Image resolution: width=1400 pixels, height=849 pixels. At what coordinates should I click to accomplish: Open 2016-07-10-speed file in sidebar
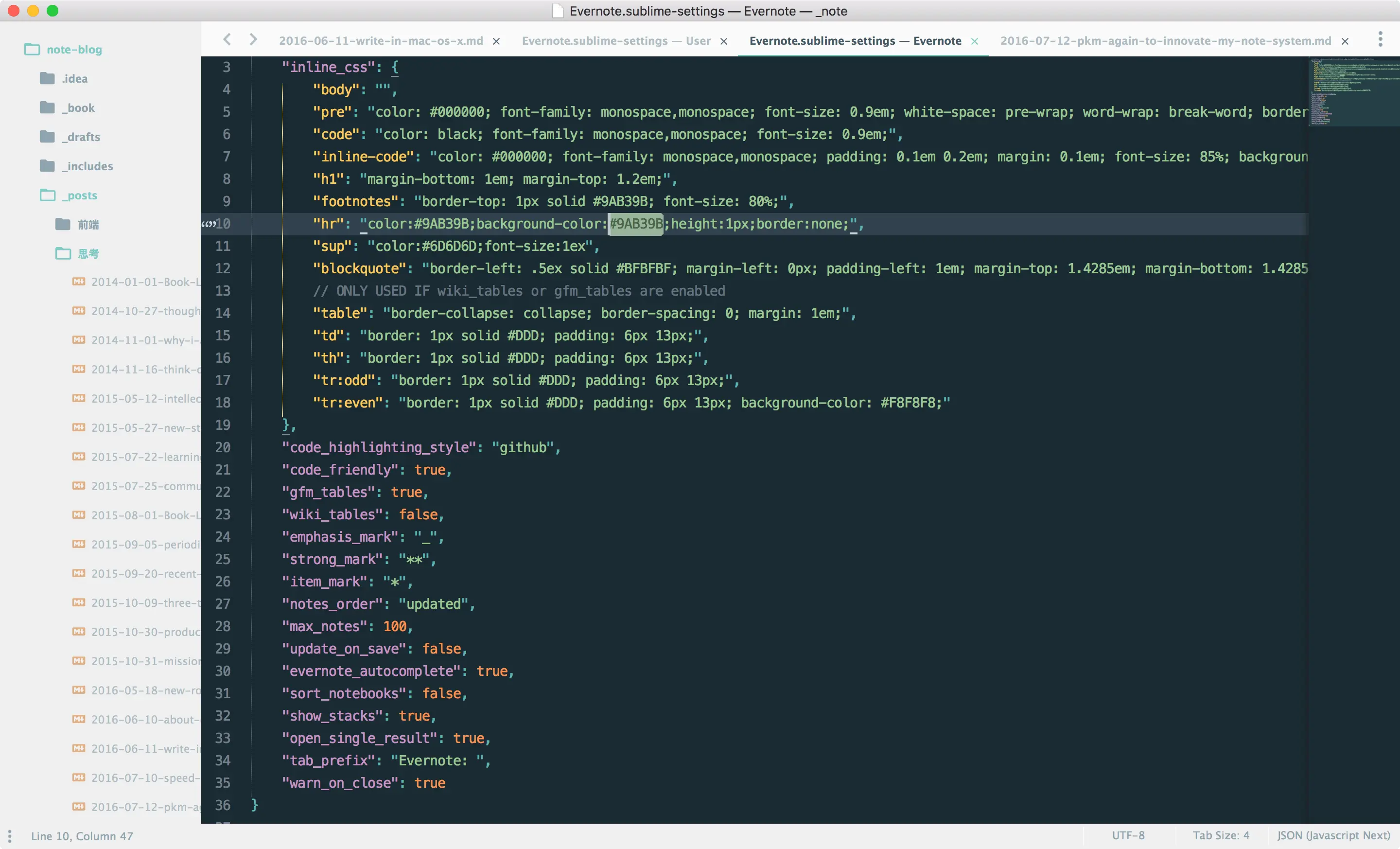[145, 778]
